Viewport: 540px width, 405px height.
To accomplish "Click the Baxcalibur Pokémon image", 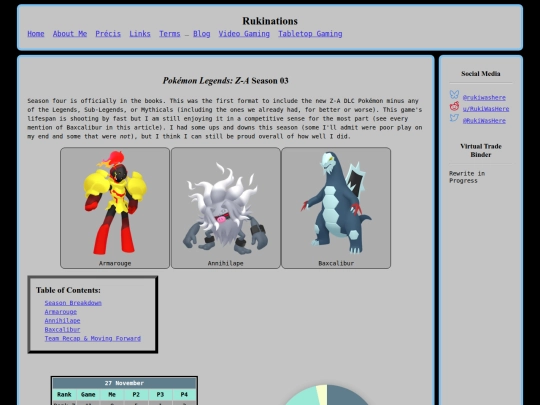I will pos(336,203).
